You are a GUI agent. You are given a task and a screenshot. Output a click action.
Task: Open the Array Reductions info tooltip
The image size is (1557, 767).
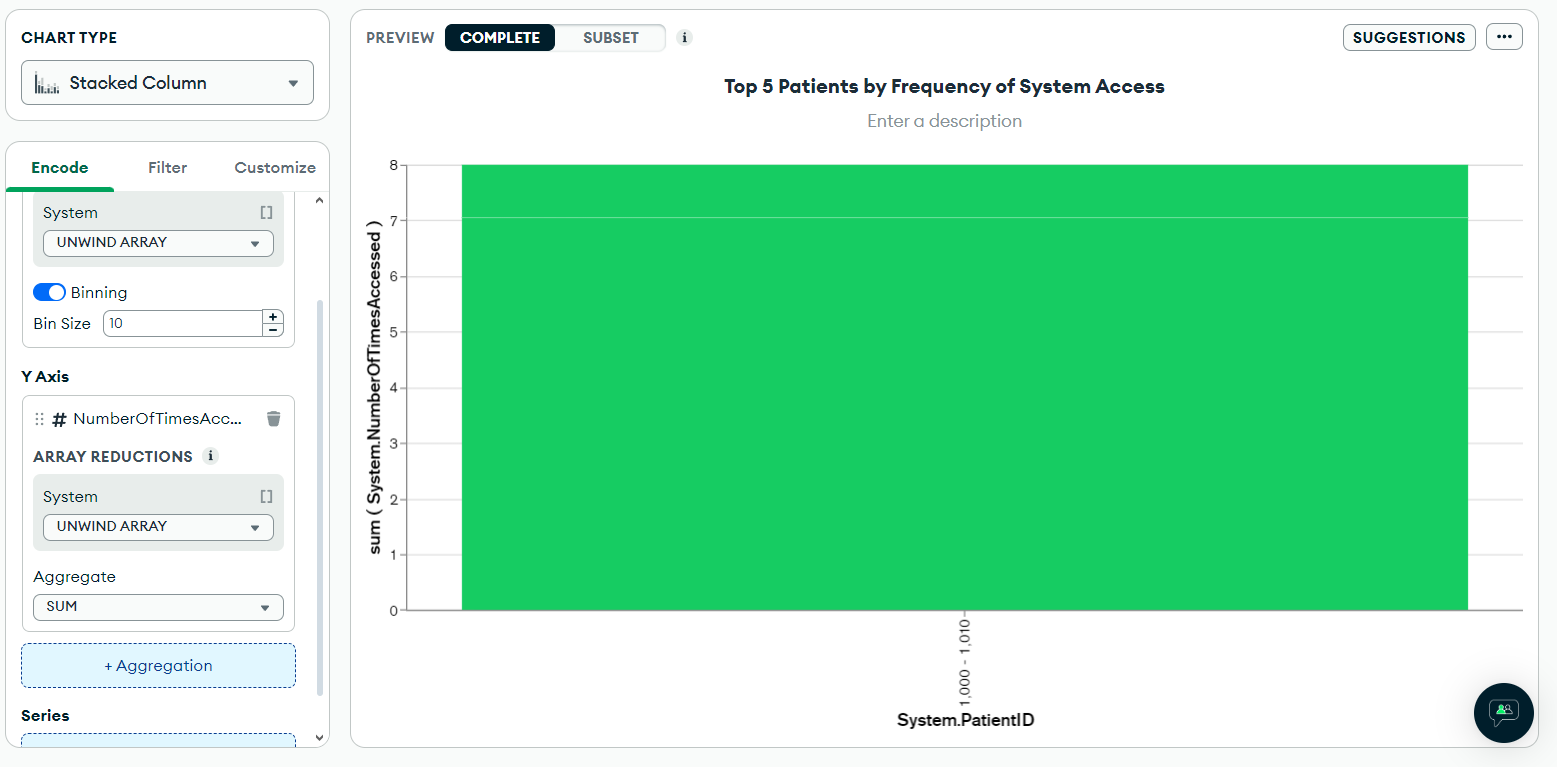(211, 456)
